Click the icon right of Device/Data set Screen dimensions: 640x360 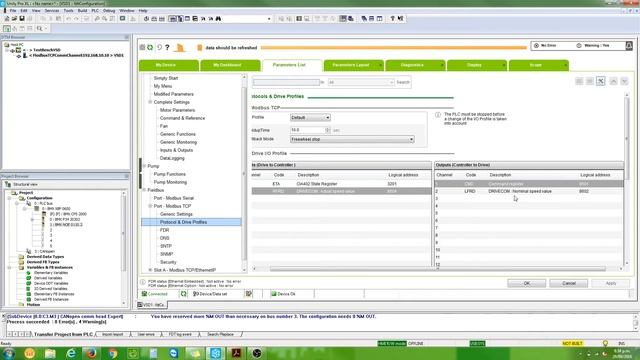(x=249, y=294)
